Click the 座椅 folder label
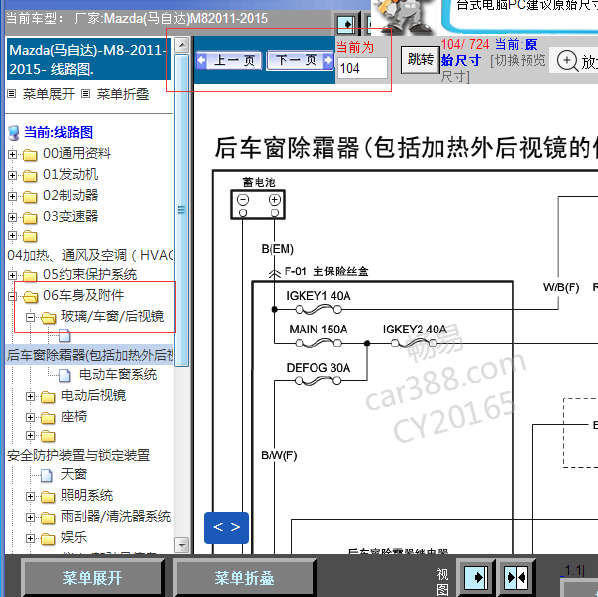Viewport: 598px width, 597px height. point(74,417)
